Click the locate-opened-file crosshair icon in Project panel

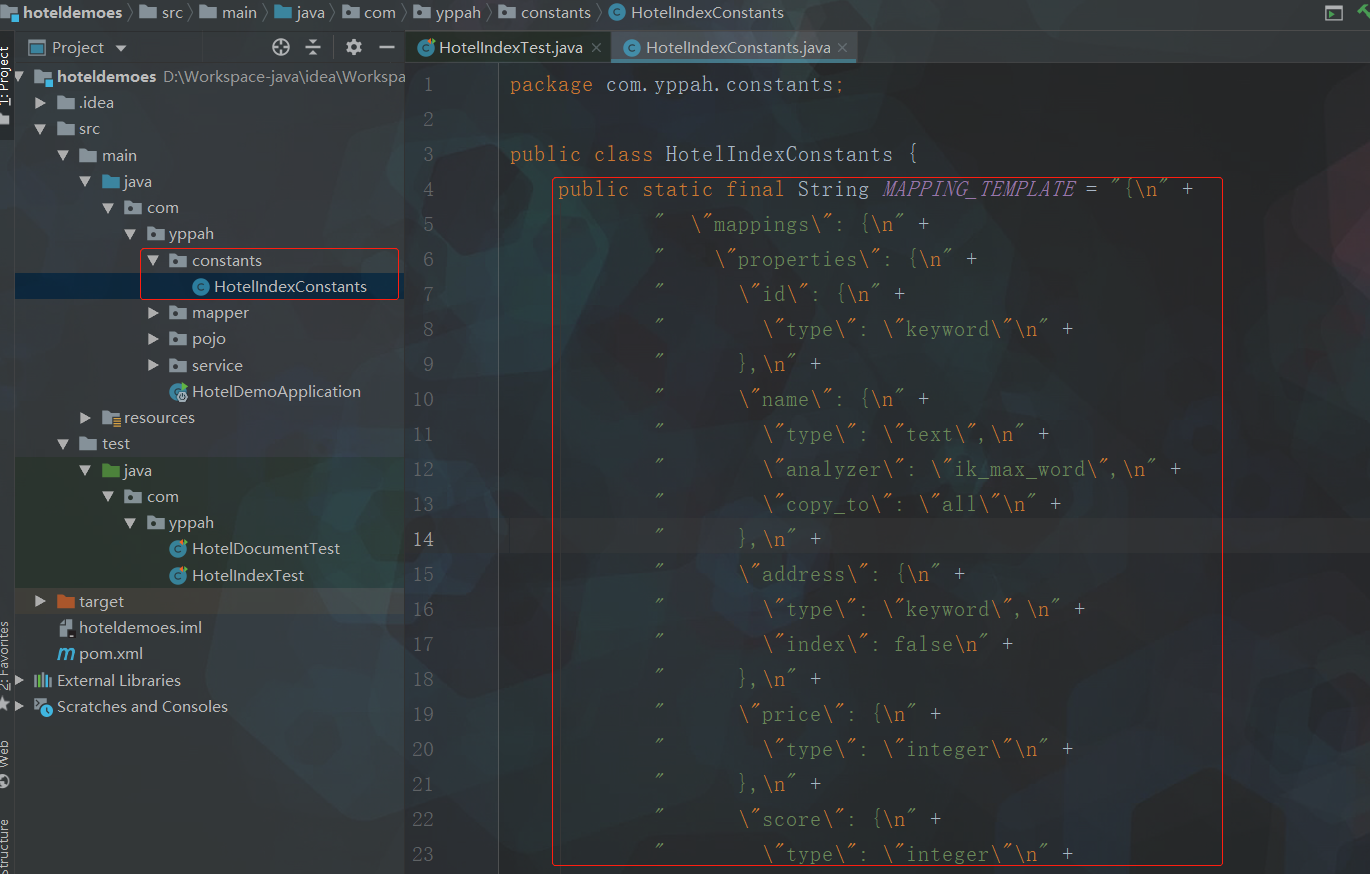tap(281, 47)
